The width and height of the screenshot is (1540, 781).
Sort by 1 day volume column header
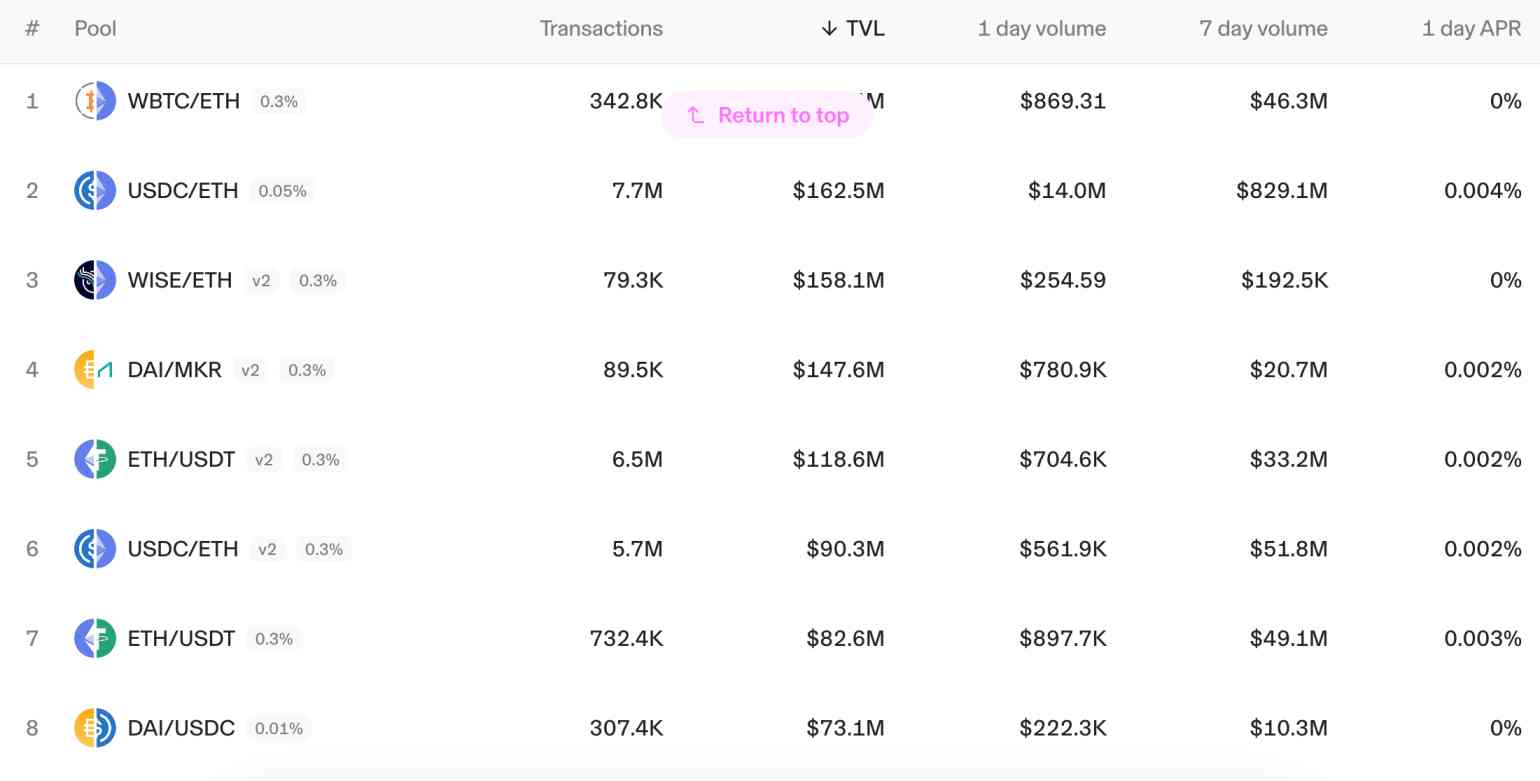(x=1041, y=28)
